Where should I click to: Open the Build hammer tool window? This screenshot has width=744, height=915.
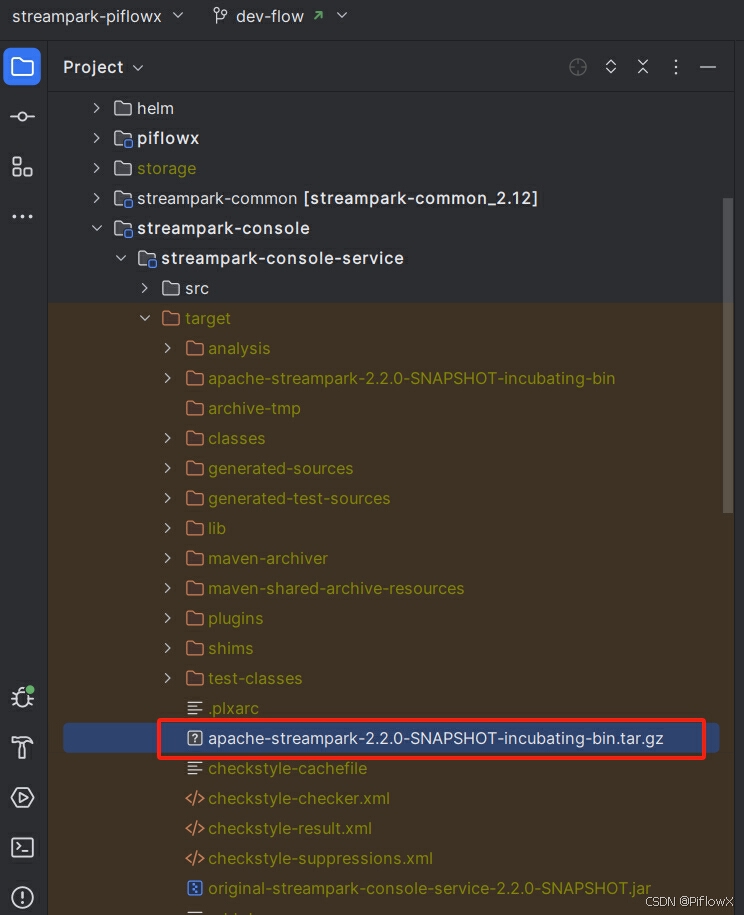pos(22,747)
